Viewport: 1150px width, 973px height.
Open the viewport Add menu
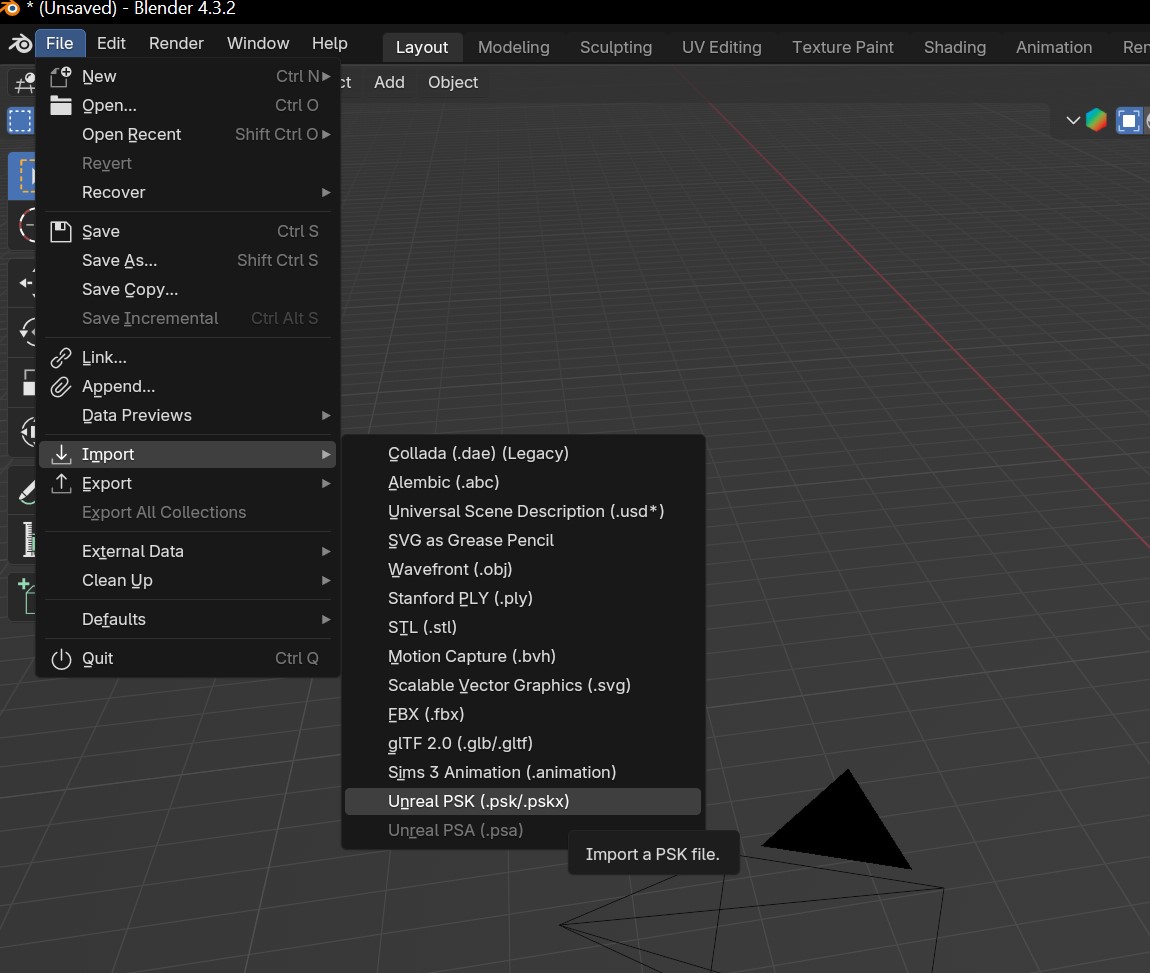(389, 82)
